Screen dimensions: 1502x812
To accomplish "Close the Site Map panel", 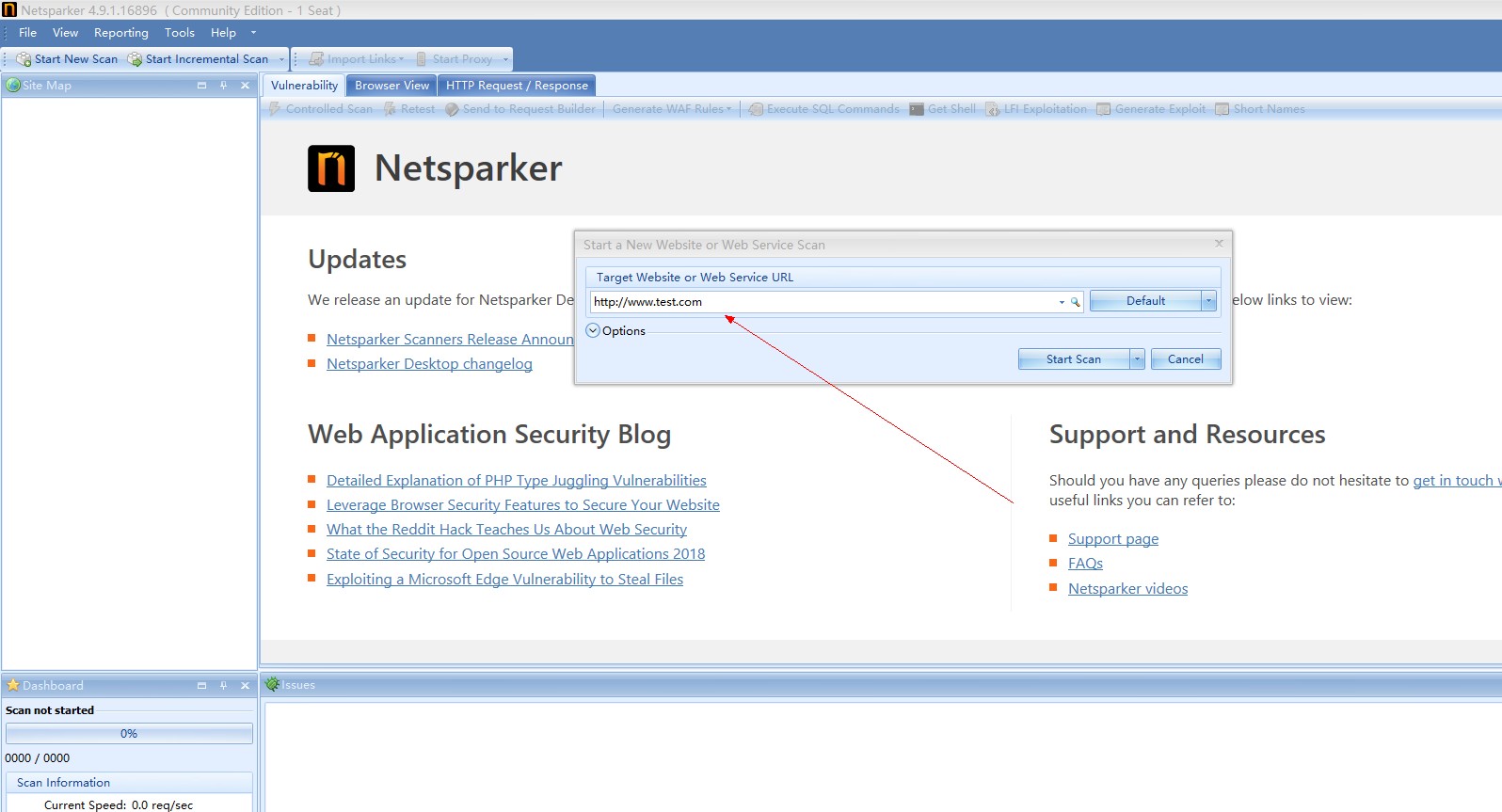I will 245,85.
